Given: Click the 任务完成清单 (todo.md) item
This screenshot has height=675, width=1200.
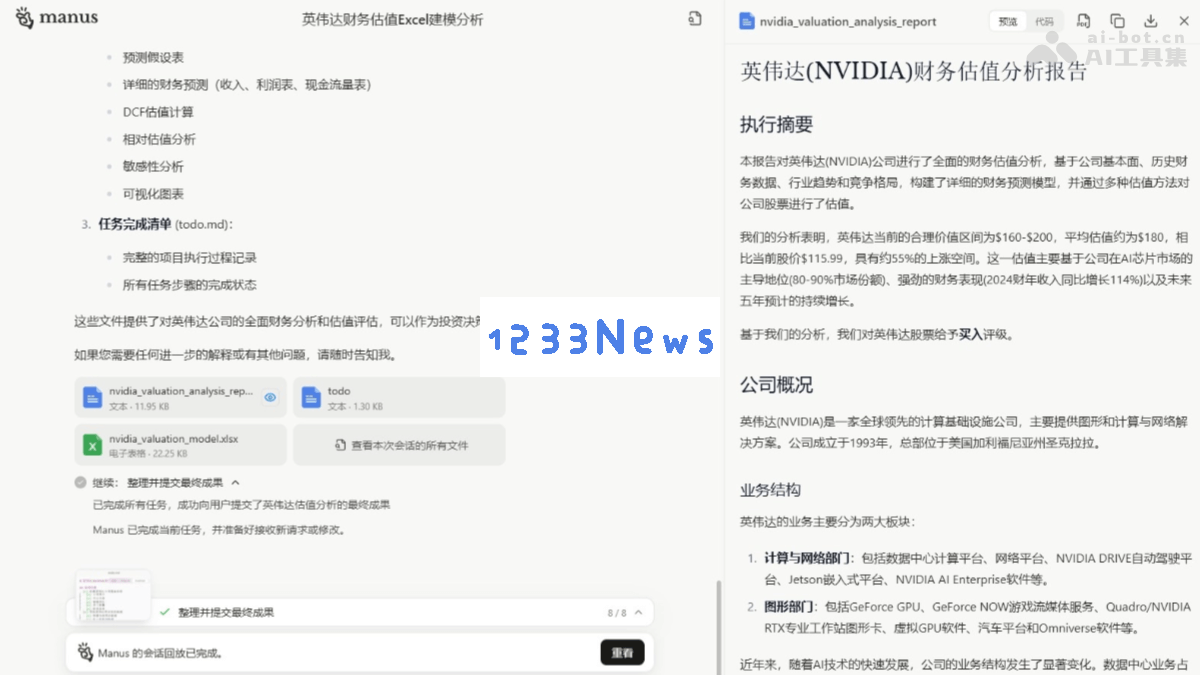Looking at the screenshot, I should [165, 224].
